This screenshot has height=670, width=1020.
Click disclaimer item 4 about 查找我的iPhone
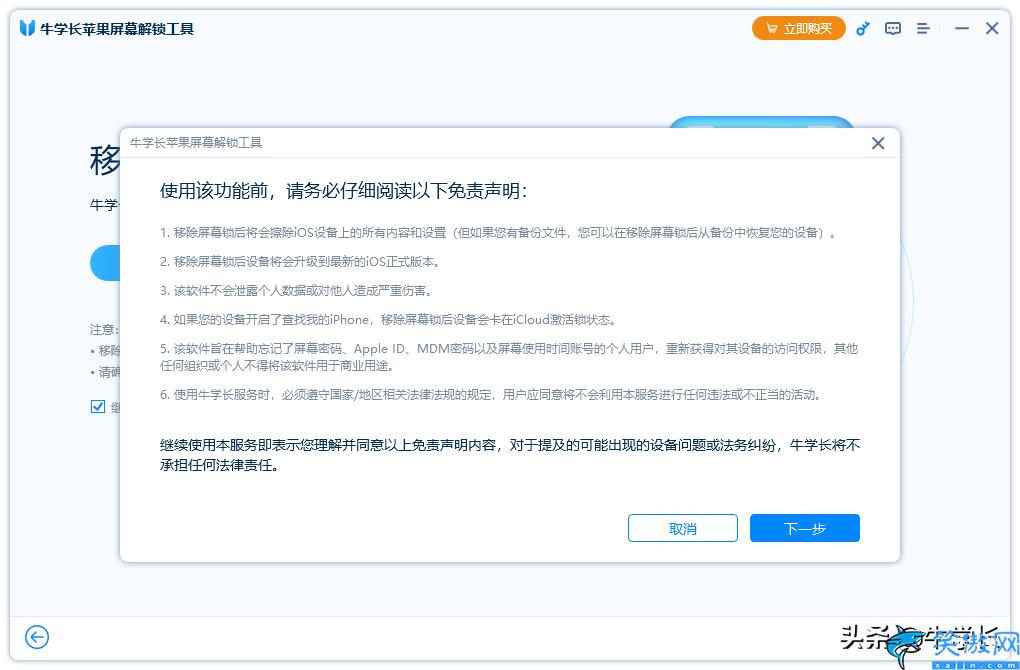click(388, 319)
